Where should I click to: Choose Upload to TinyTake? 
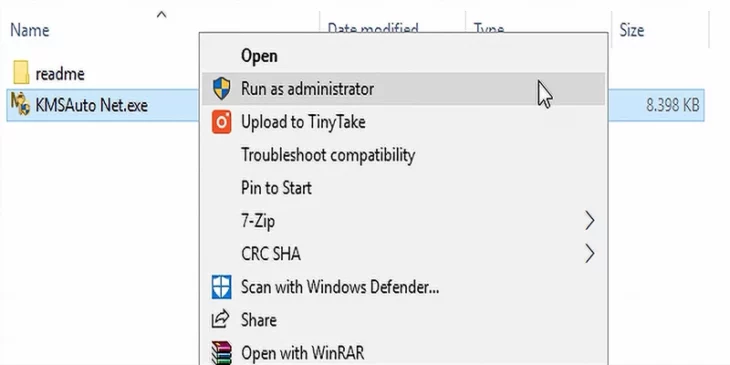click(x=404, y=122)
